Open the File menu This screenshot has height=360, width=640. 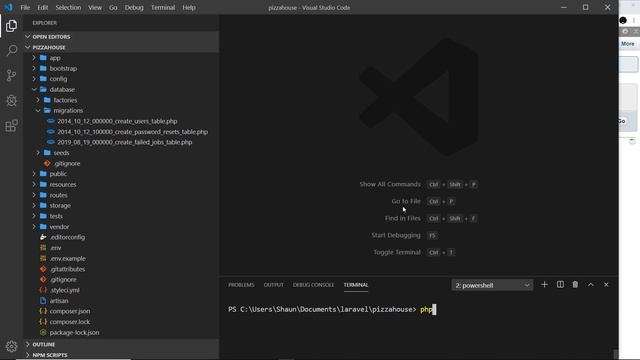tap(25, 7)
